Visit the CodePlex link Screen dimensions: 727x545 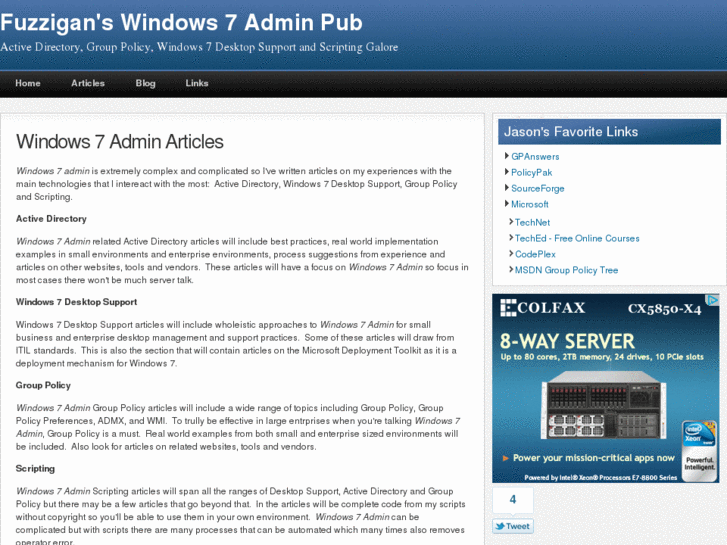click(x=535, y=254)
